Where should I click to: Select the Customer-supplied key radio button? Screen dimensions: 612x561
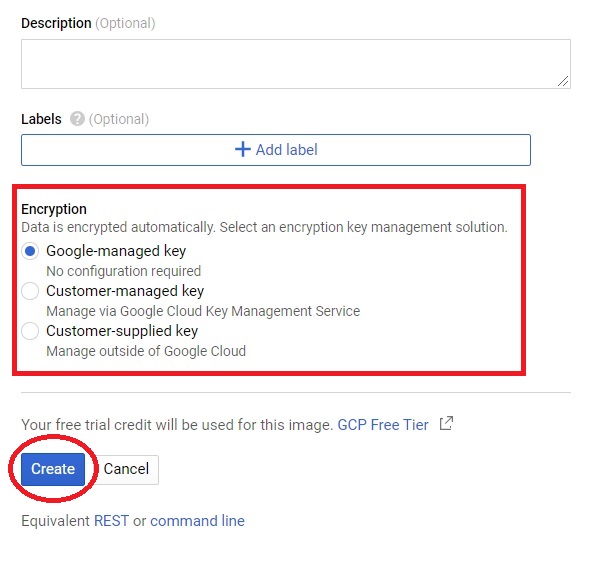pyautogui.click(x=30, y=331)
